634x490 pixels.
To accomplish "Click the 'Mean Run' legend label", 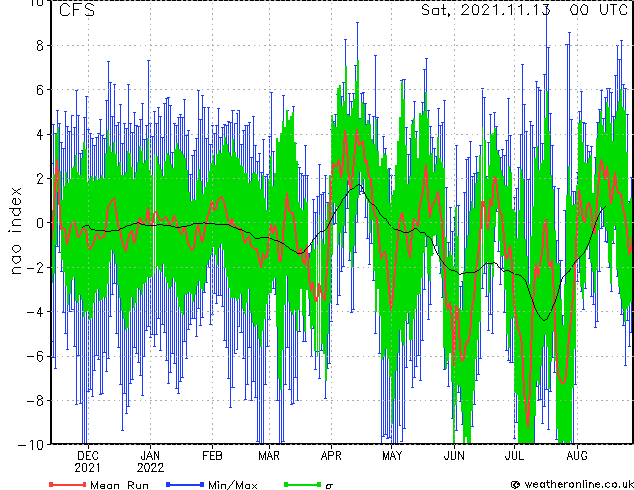I will pos(119,485).
